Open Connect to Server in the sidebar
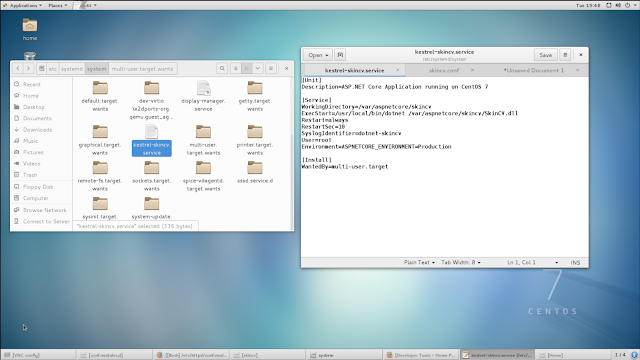 pos(41,222)
